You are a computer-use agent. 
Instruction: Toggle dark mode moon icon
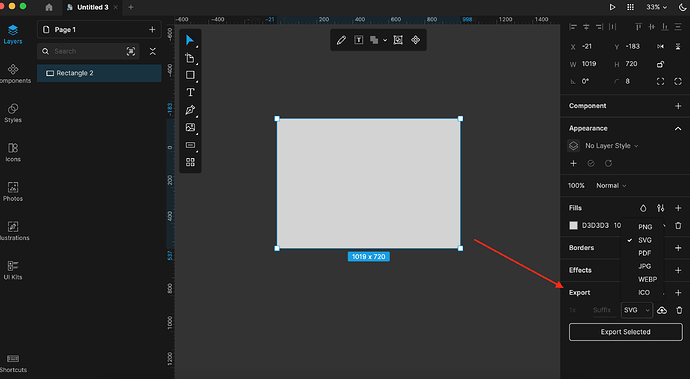pos(683,7)
